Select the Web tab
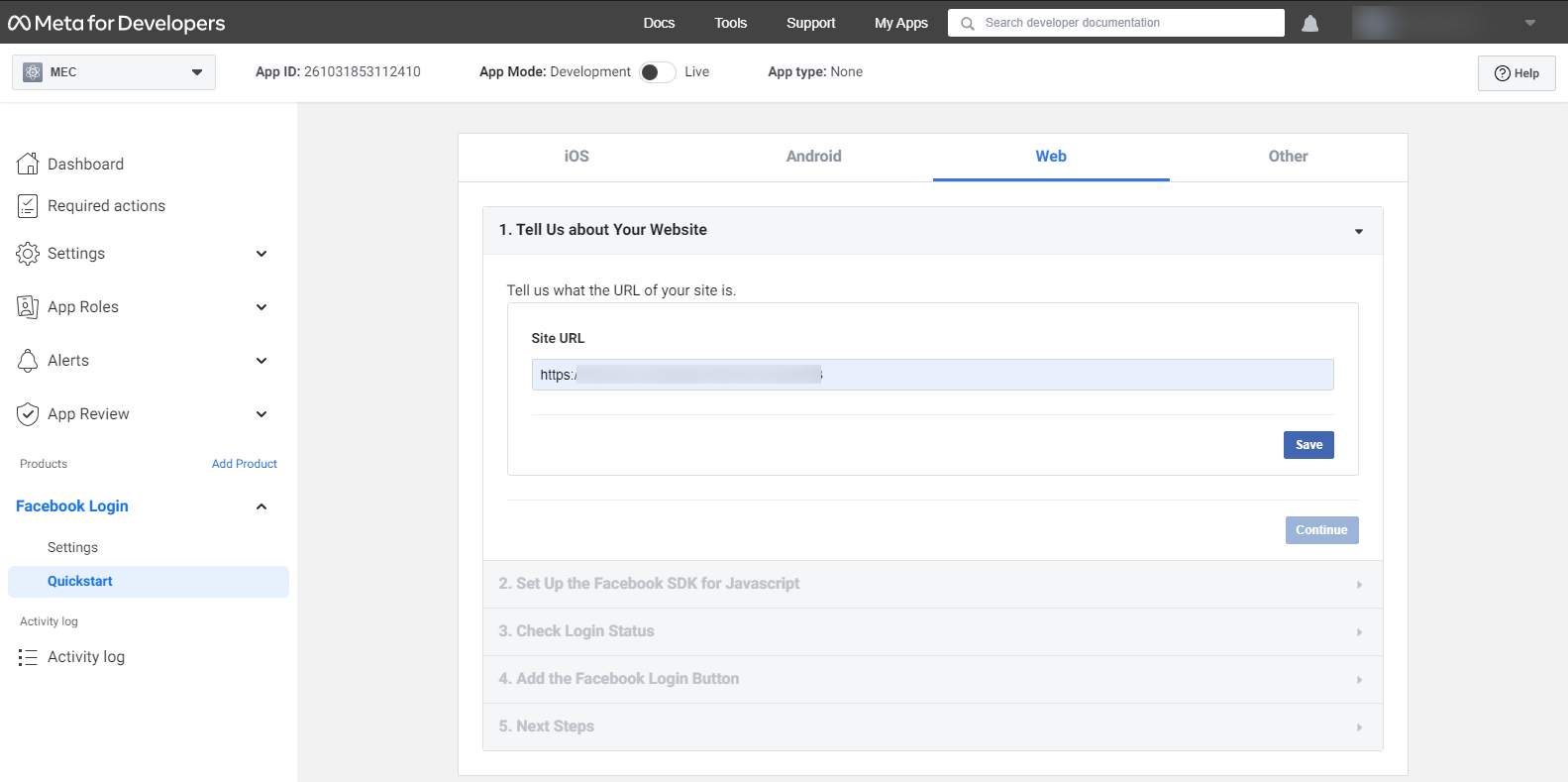 click(1051, 157)
